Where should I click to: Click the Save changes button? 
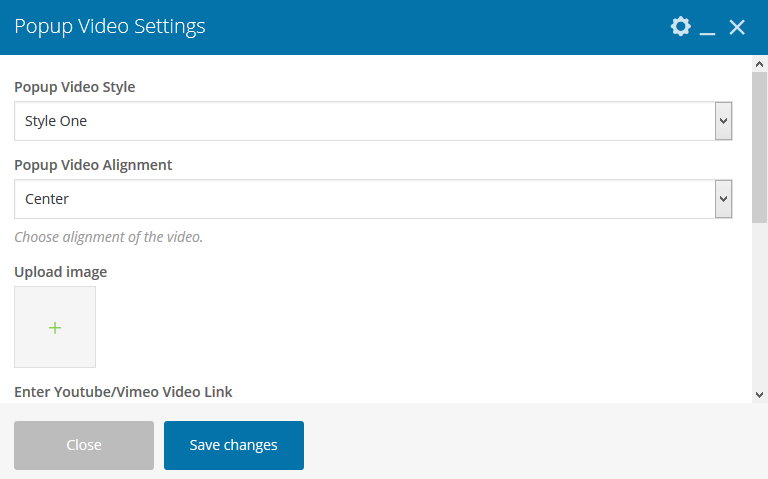coord(234,445)
